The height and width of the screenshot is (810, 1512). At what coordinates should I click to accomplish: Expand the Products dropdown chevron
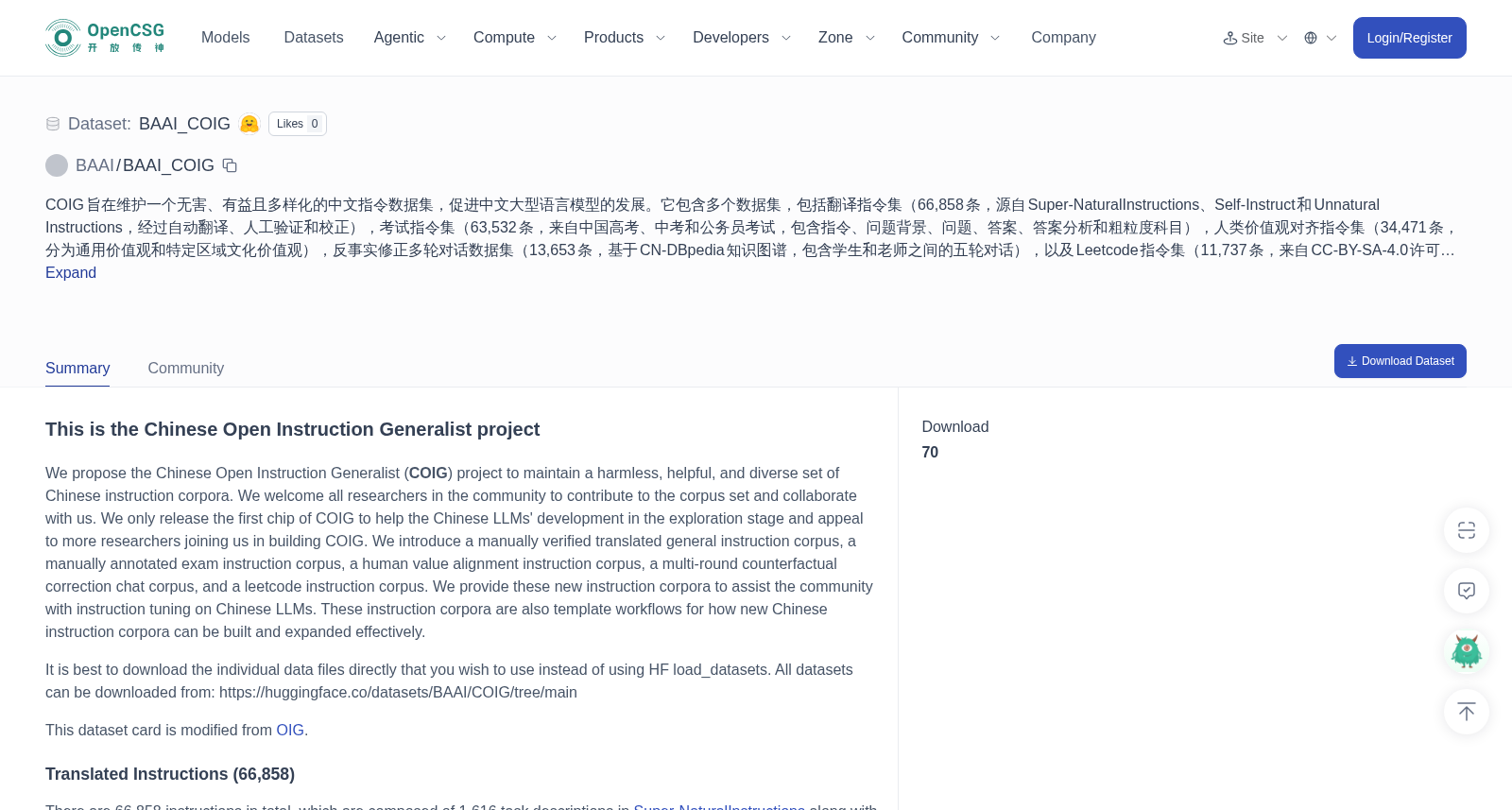[x=661, y=38]
